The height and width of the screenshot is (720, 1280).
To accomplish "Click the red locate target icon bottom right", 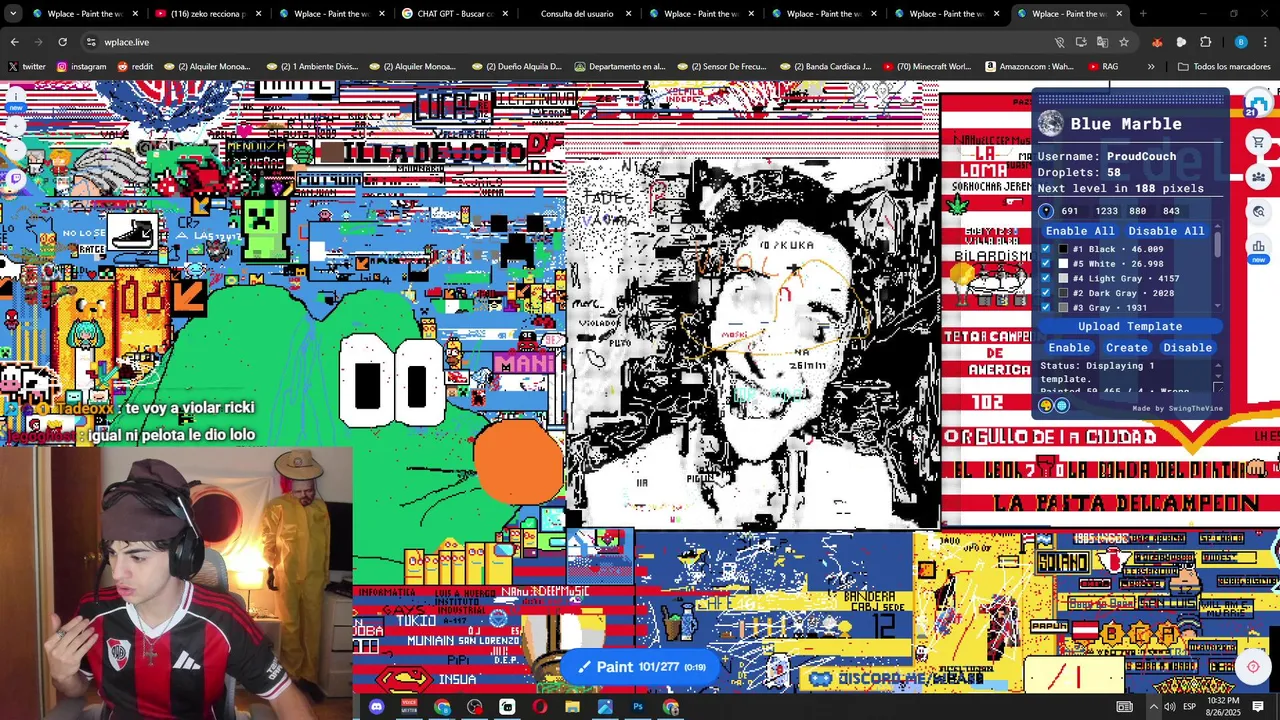I will click(x=1253, y=667).
